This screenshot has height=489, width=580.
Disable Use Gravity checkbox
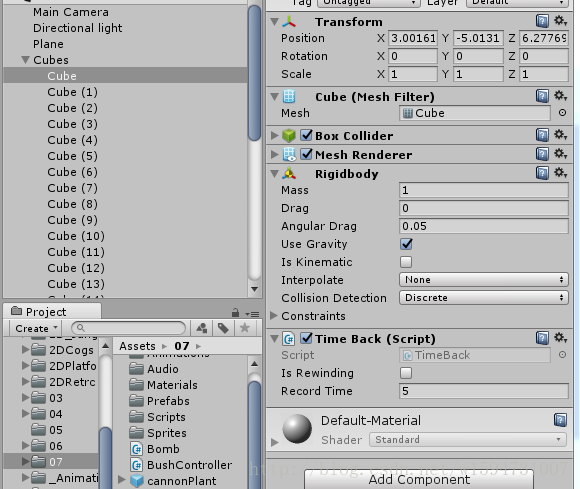(406, 244)
